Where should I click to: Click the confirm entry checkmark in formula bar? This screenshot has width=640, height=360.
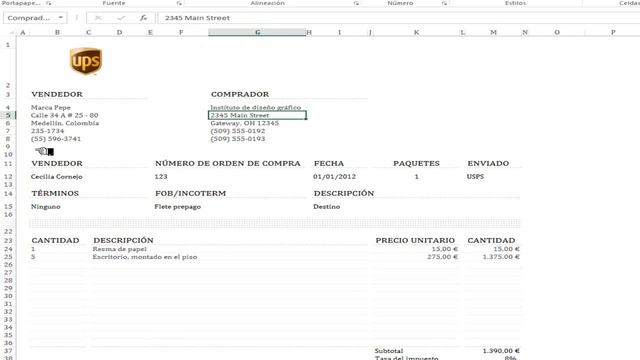tap(121, 18)
